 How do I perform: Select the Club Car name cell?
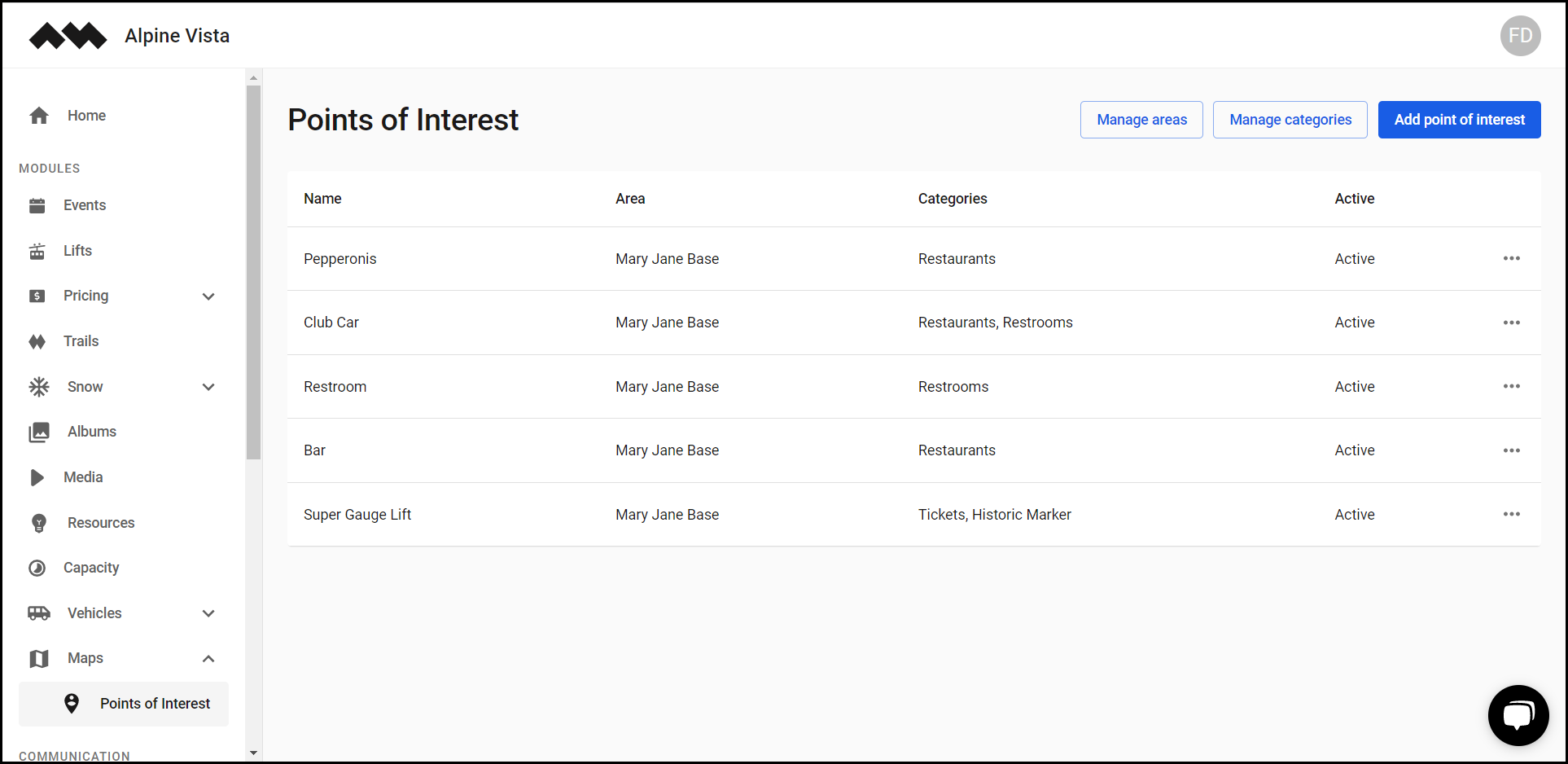pyautogui.click(x=331, y=323)
